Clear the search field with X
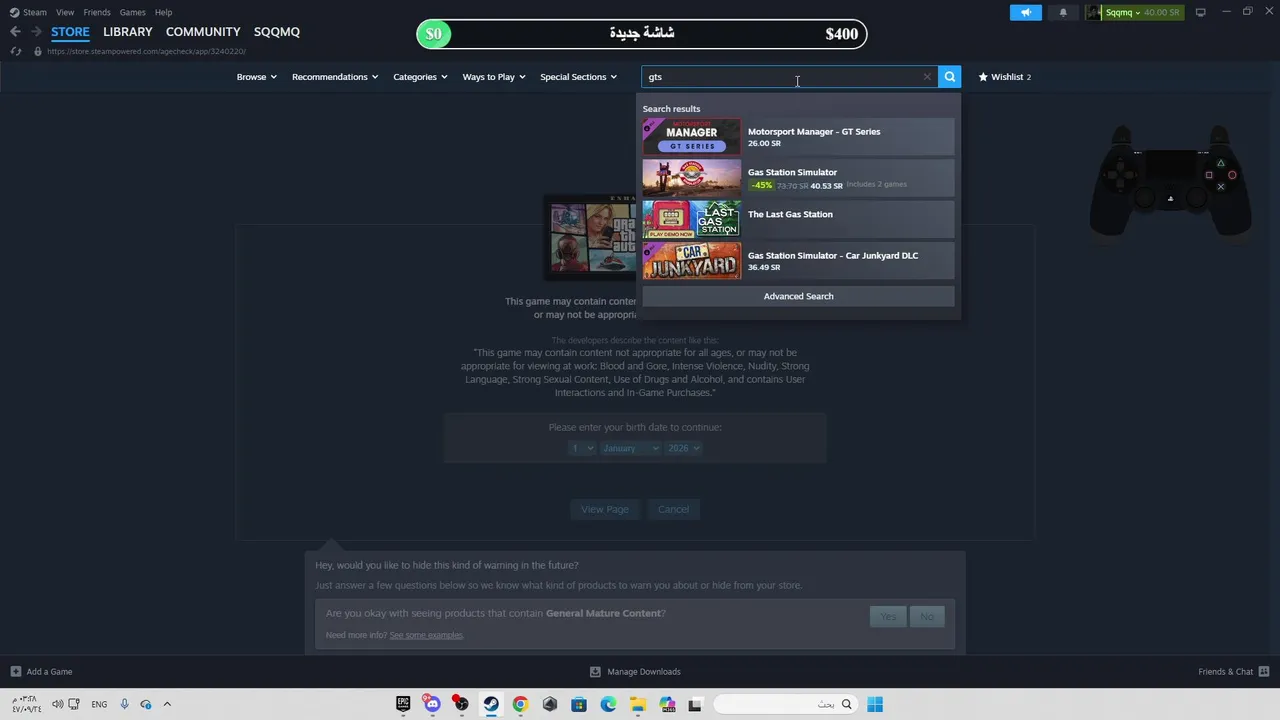This screenshot has width=1280, height=720. pyautogui.click(x=927, y=77)
